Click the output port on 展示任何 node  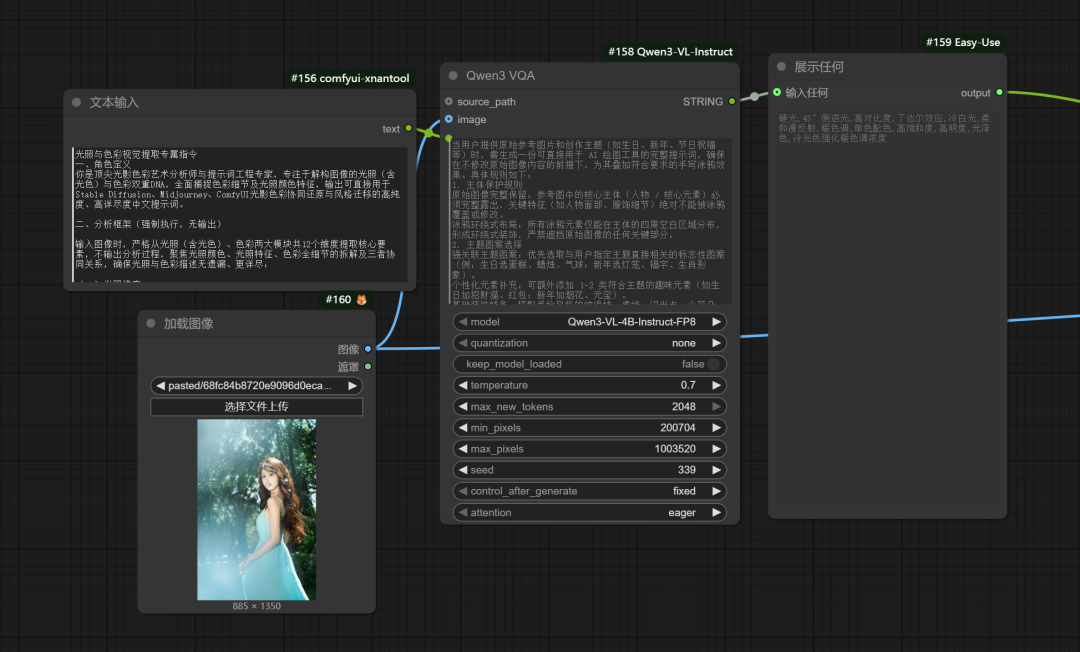click(x=999, y=93)
